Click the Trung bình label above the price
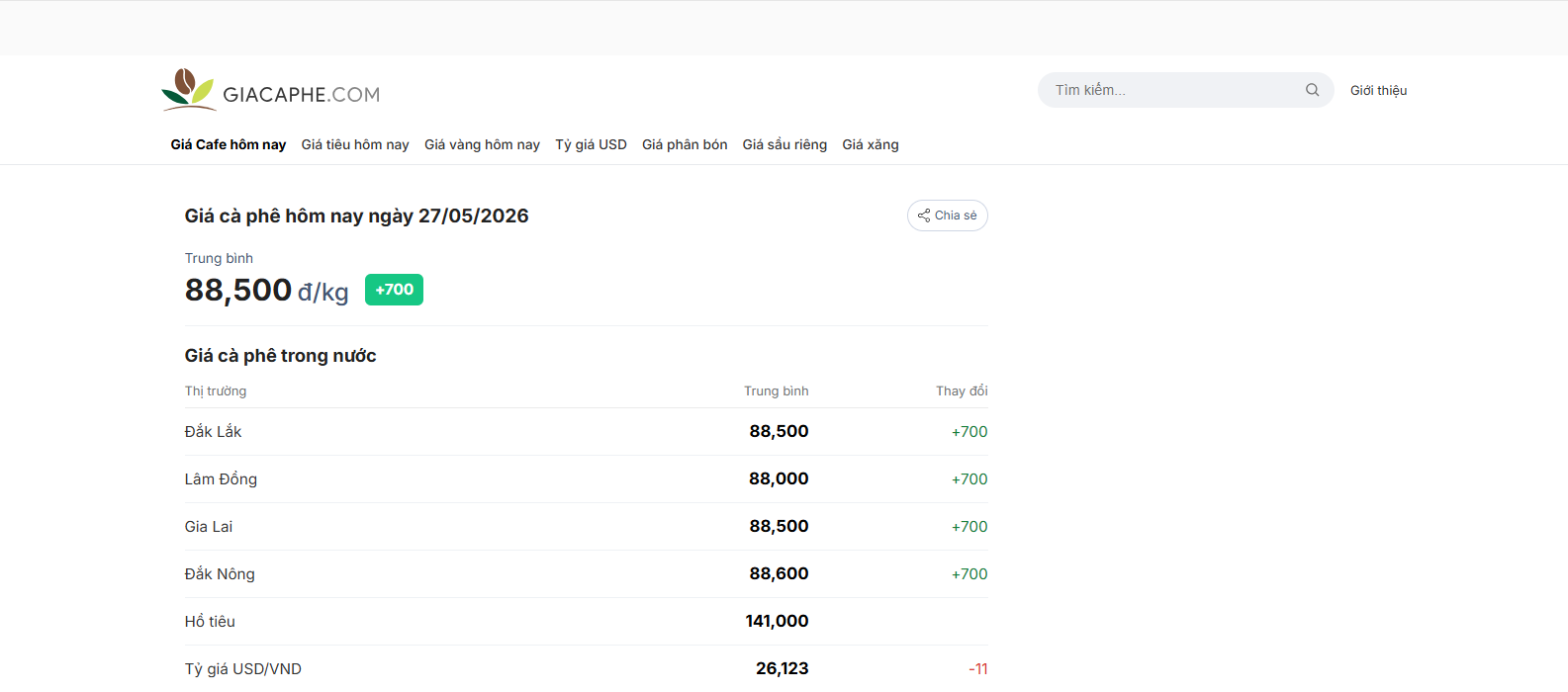The width and height of the screenshot is (1568, 692). click(219, 258)
